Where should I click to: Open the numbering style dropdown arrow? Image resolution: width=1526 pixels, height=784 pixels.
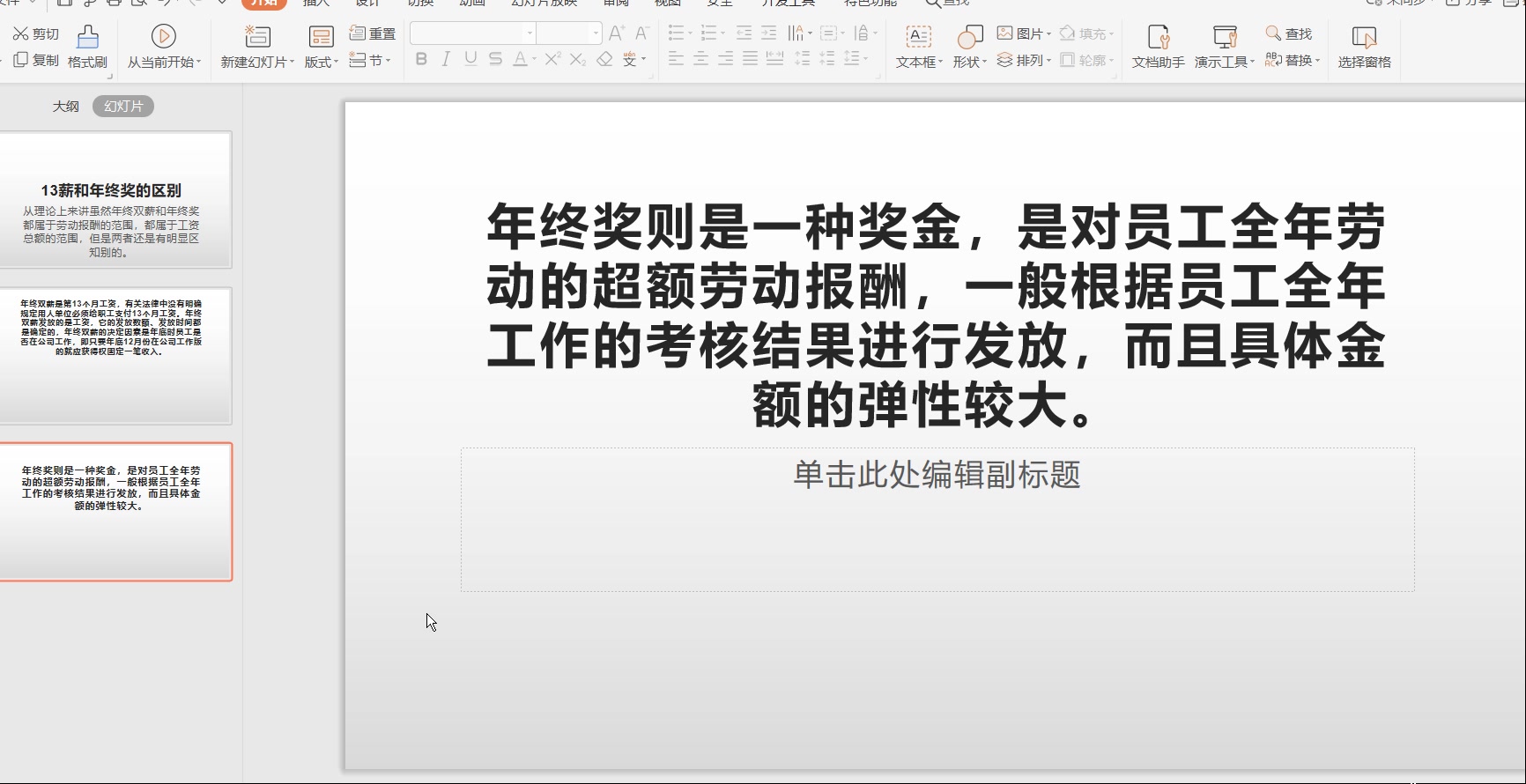tap(722, 33)
